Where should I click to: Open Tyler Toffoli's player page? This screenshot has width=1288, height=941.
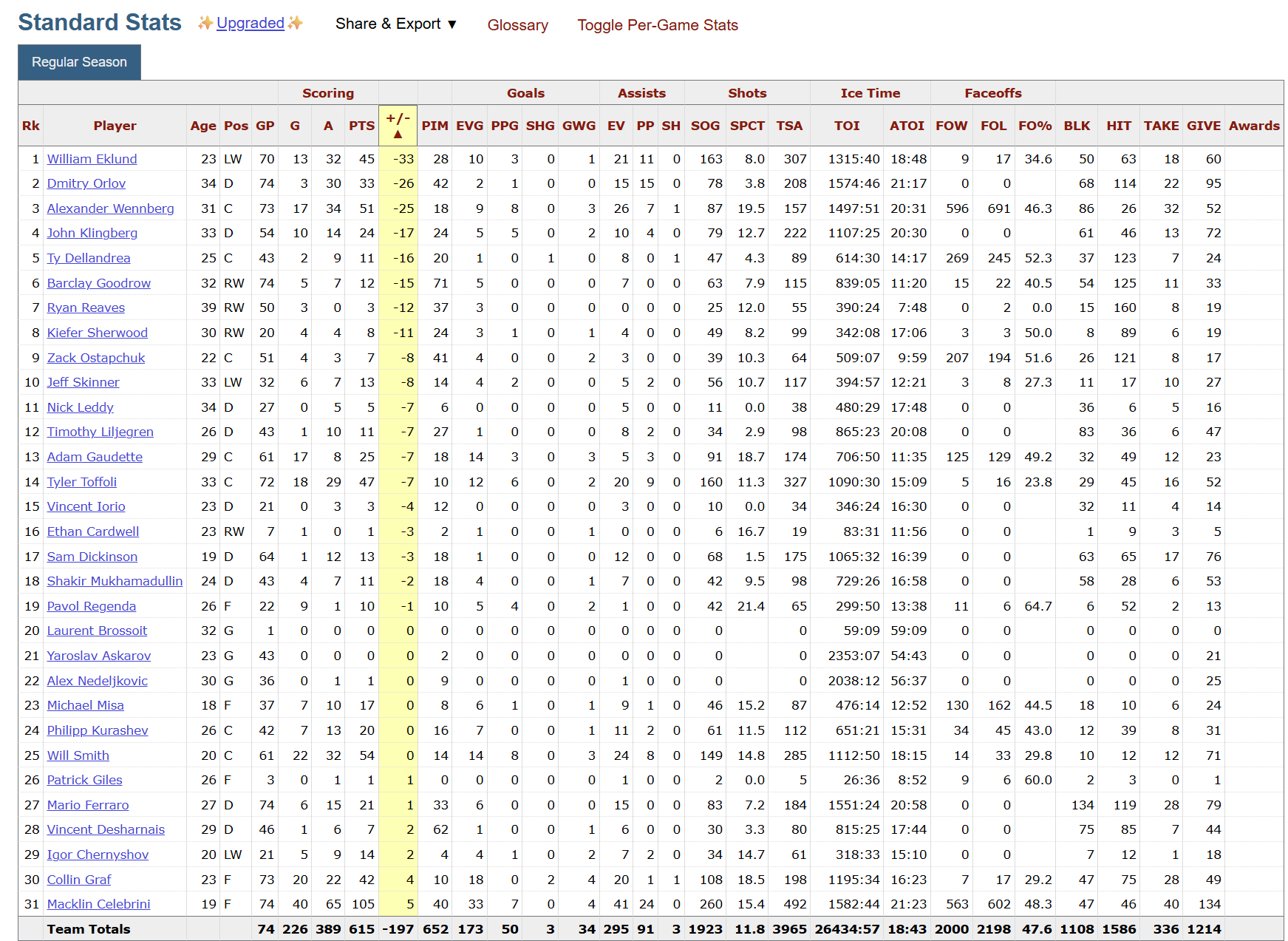[82, 482]
